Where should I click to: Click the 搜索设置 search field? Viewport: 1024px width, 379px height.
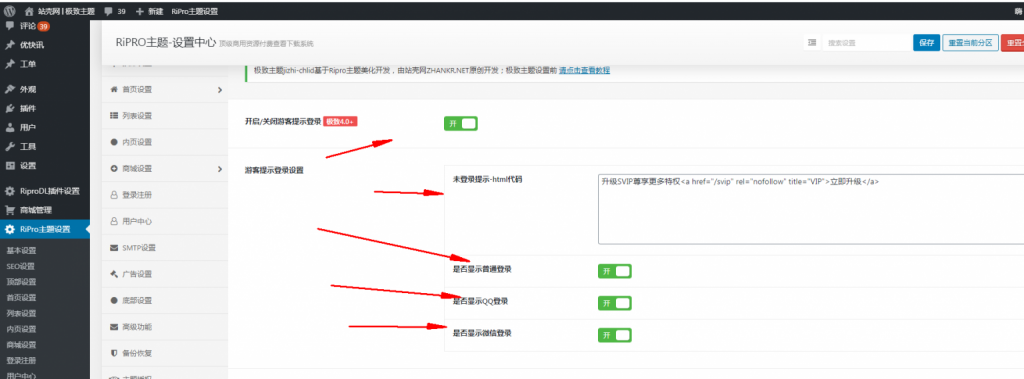click(865, 42)
